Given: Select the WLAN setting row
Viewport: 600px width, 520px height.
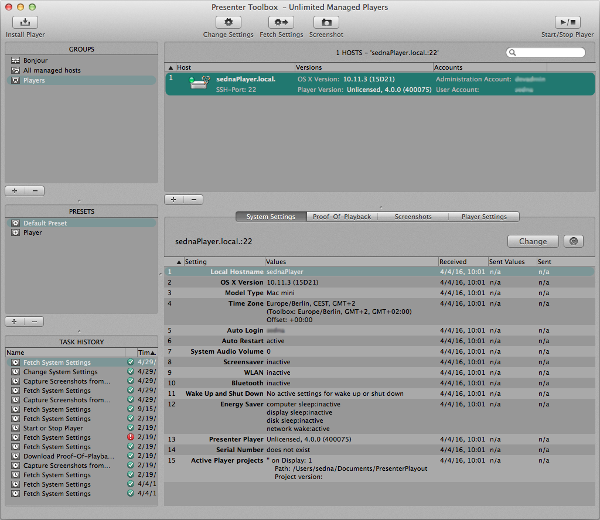Looking at the screenshot, I should pos(379,372).
